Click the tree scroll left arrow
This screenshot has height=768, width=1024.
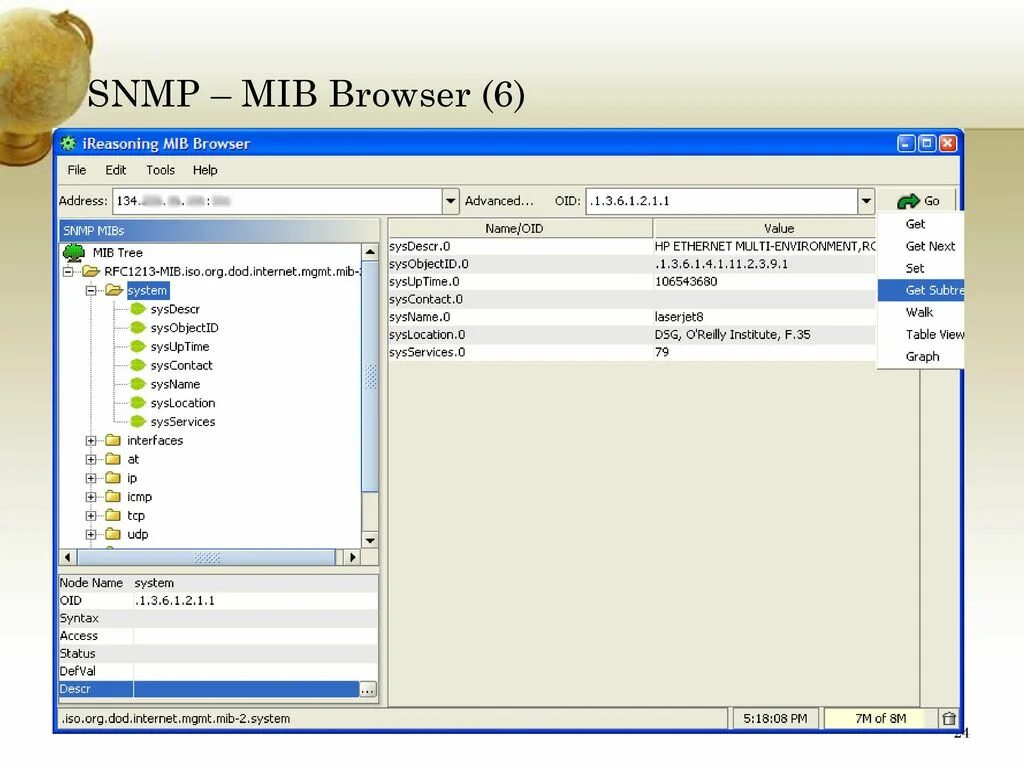click(68, 557)
